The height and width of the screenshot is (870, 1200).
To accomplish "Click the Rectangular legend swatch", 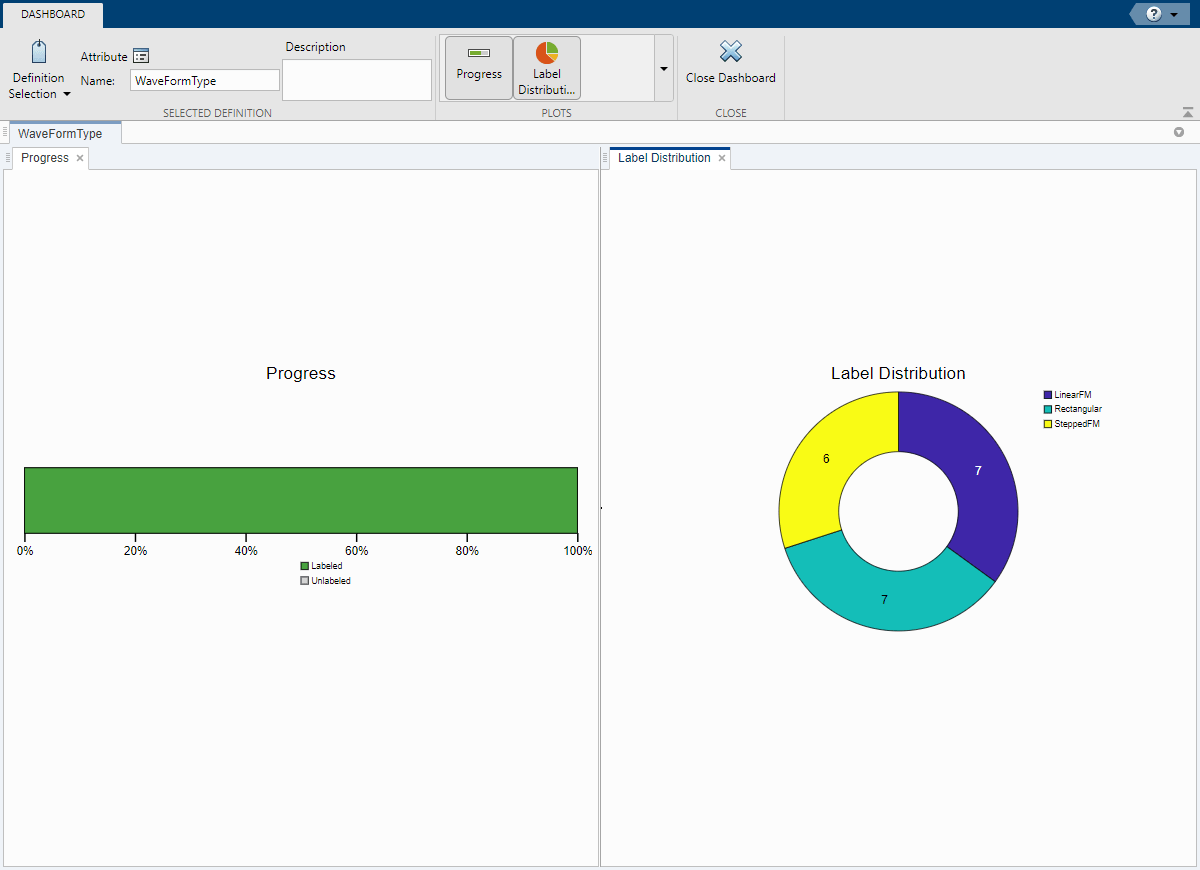I will tap(1048, 409).
